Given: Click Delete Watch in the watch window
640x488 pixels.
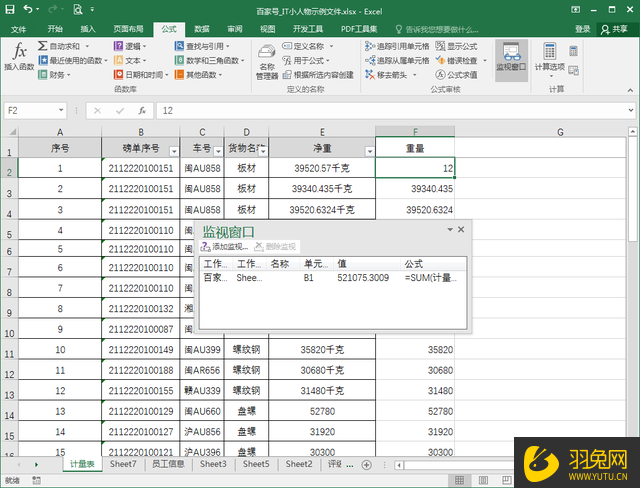Looking at the screenshot, I should tap(275, 246).
